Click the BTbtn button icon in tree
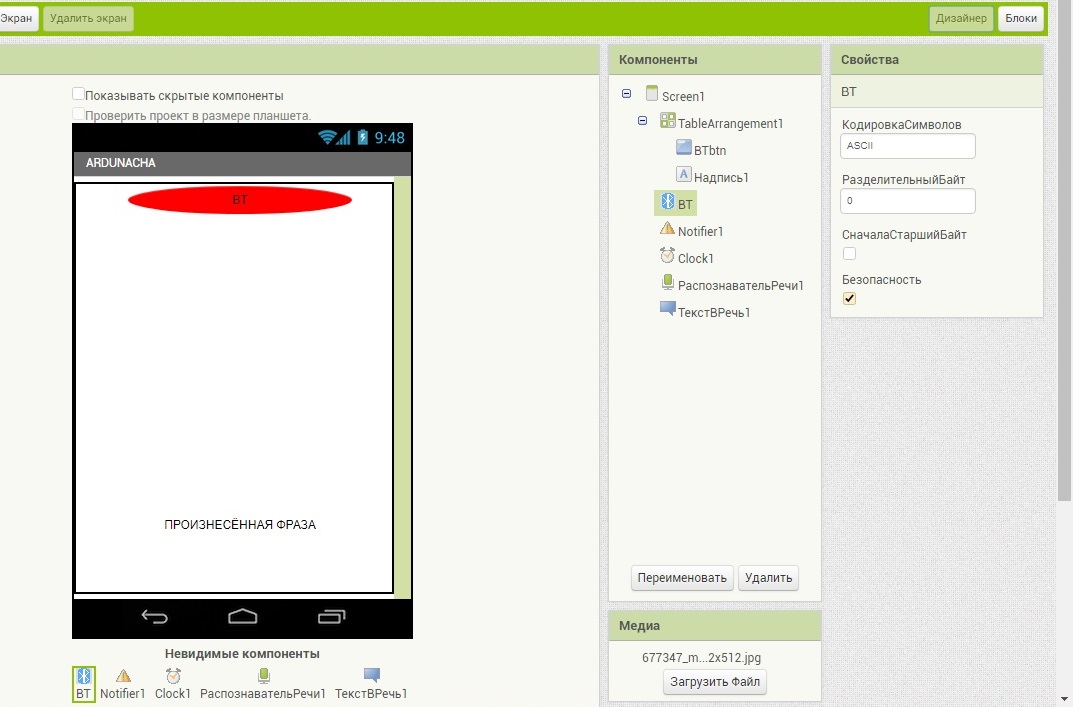The image size is (1073, 707). (x=684, y=148)
